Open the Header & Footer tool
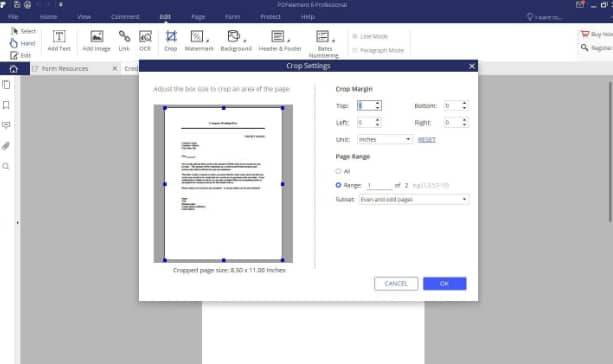Image resolution: width=613 pixels, height=364 pixels. [280, 41]
